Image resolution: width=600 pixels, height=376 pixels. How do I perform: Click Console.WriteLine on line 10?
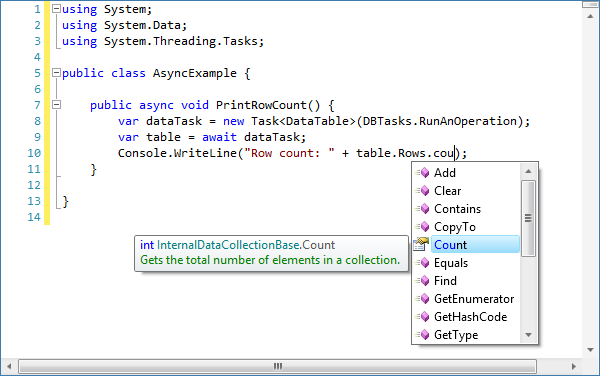click(x=178, y=153)
